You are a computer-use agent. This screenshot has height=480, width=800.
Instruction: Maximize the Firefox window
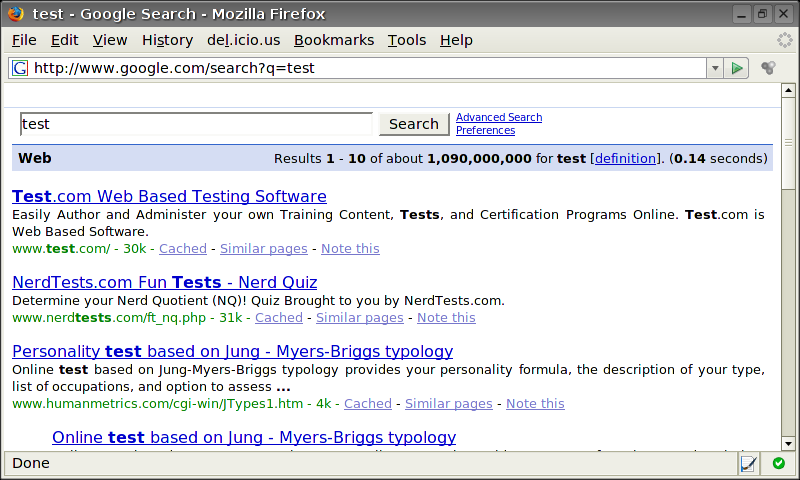(x=762, y=14)
